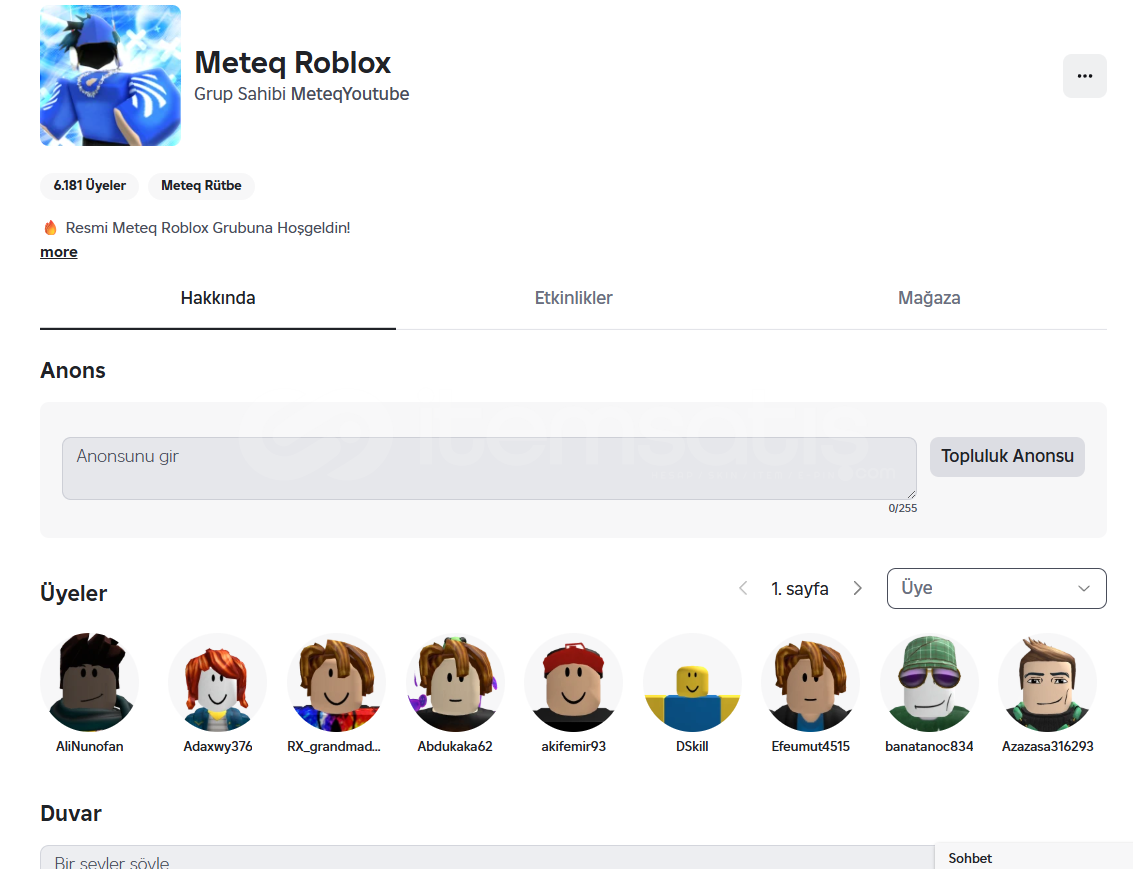Click the Topluluk Anonsu button

coord(1007,457)
